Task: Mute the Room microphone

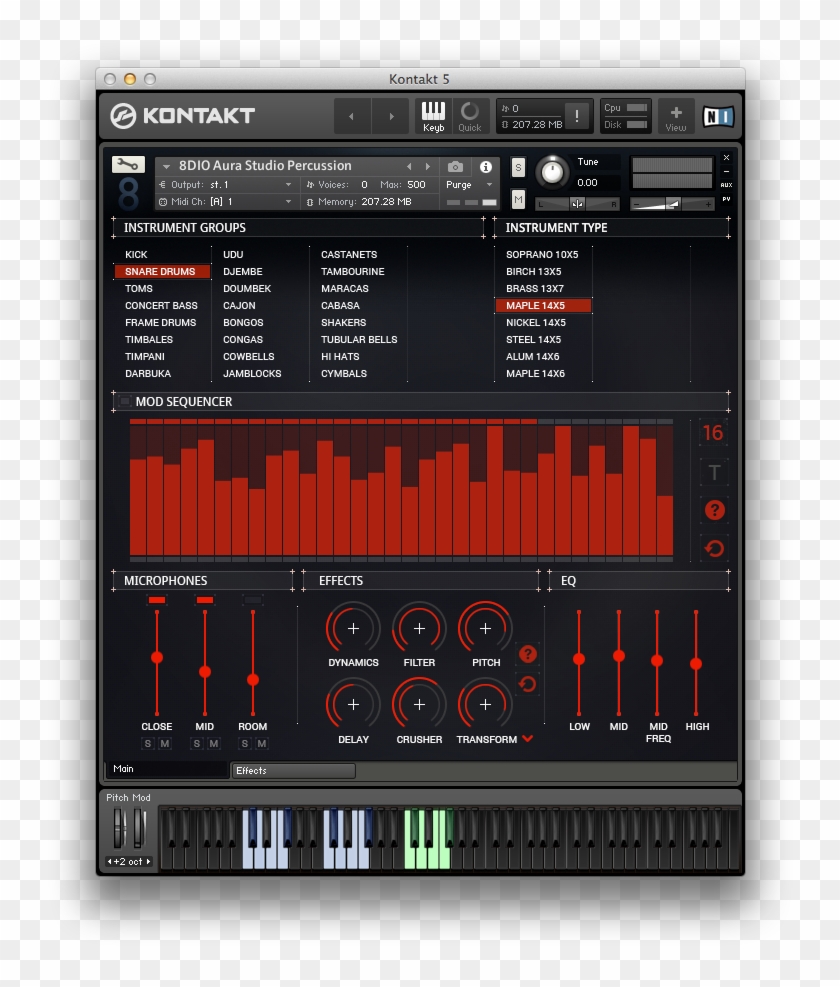Action: pyautogui.click(x=262, y=743)
